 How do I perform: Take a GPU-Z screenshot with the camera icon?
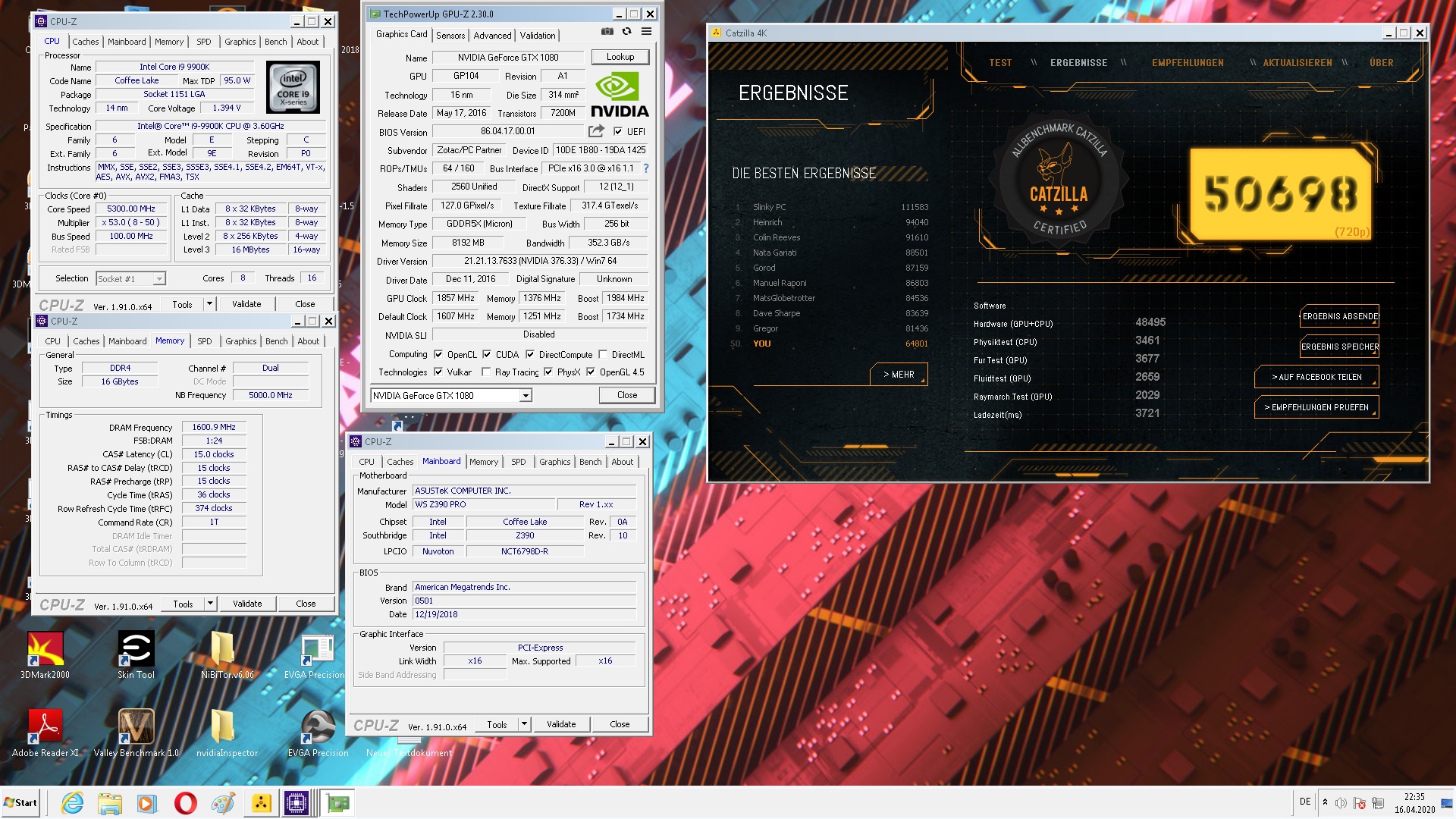point(607,32)
